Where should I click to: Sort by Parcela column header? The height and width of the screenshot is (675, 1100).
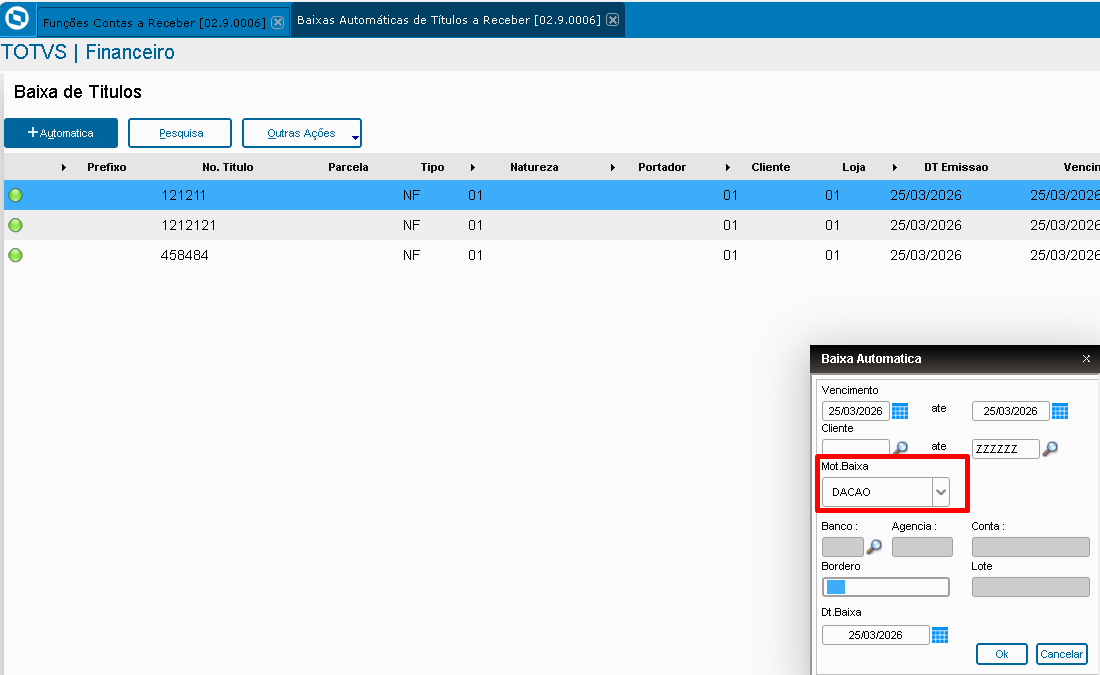tap(348, 167)
